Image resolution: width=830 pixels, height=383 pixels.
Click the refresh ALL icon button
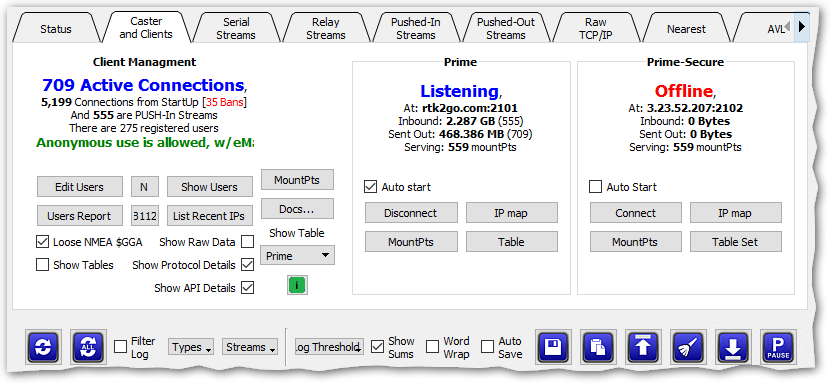point(88,347)
